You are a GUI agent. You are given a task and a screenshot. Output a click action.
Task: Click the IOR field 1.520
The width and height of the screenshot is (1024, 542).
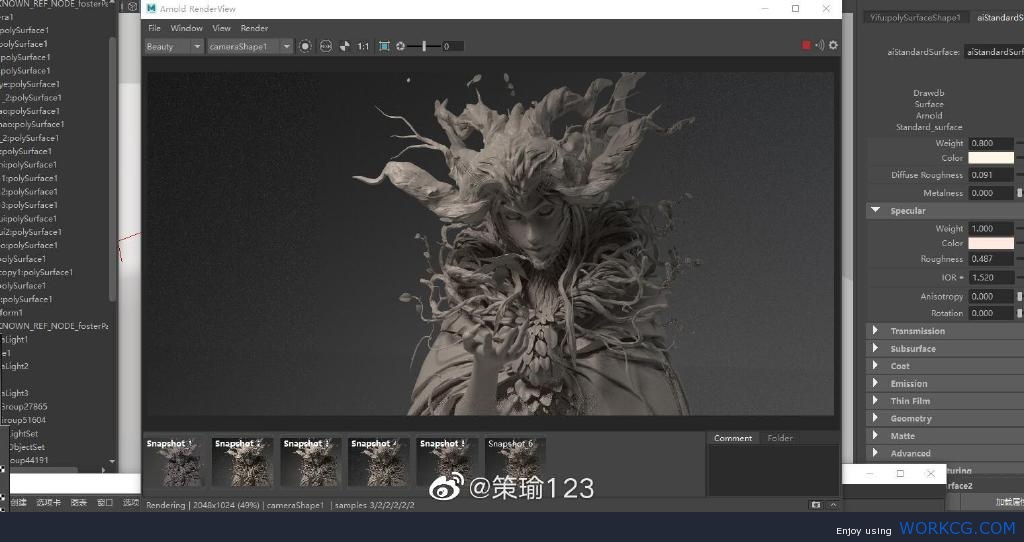991,278
